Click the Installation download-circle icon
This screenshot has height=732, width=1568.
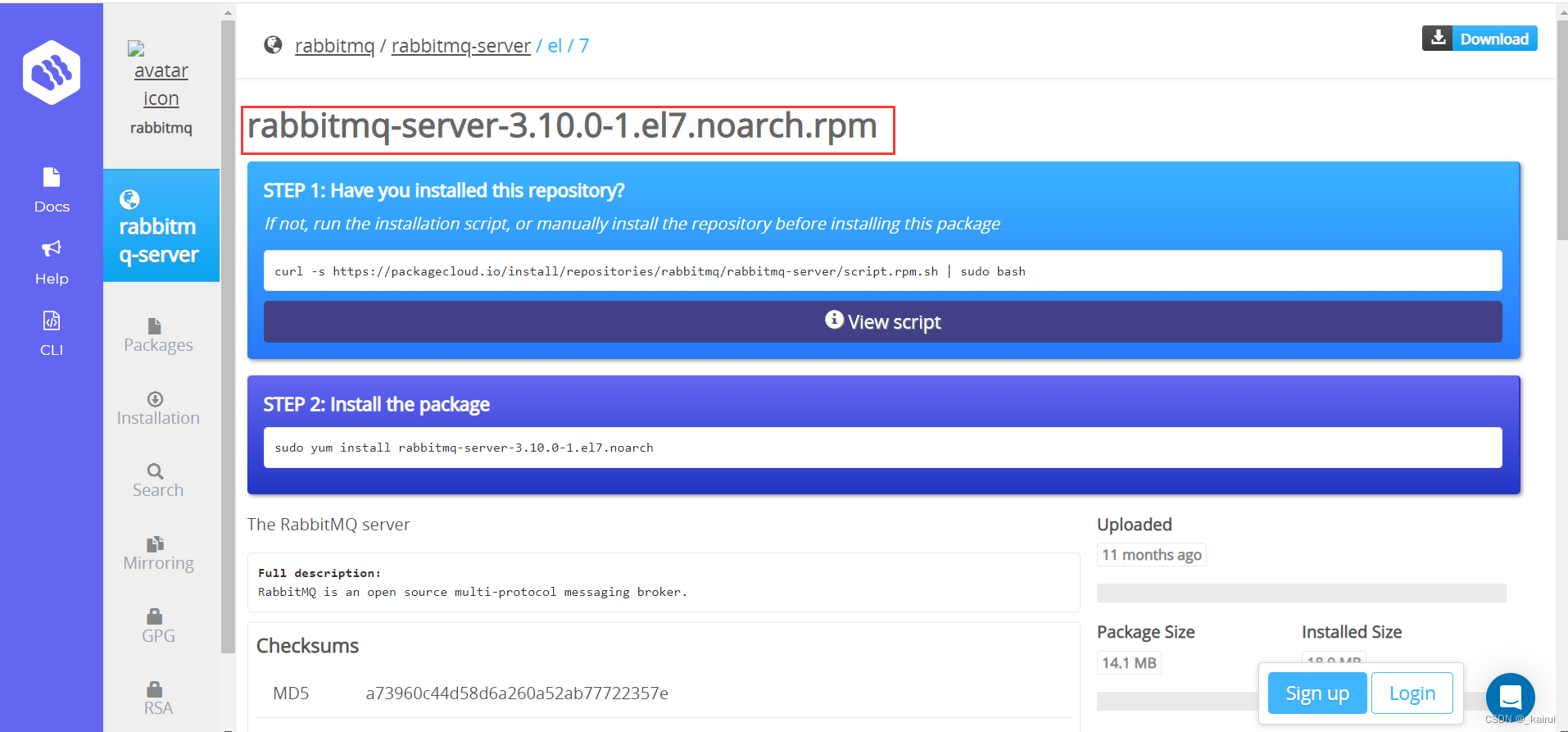[155, 398]
